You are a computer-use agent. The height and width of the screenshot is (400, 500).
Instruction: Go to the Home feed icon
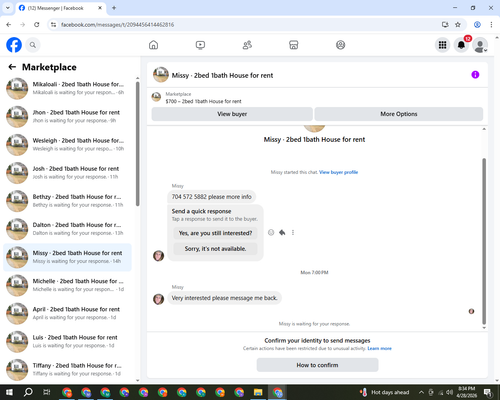(153, 45)
